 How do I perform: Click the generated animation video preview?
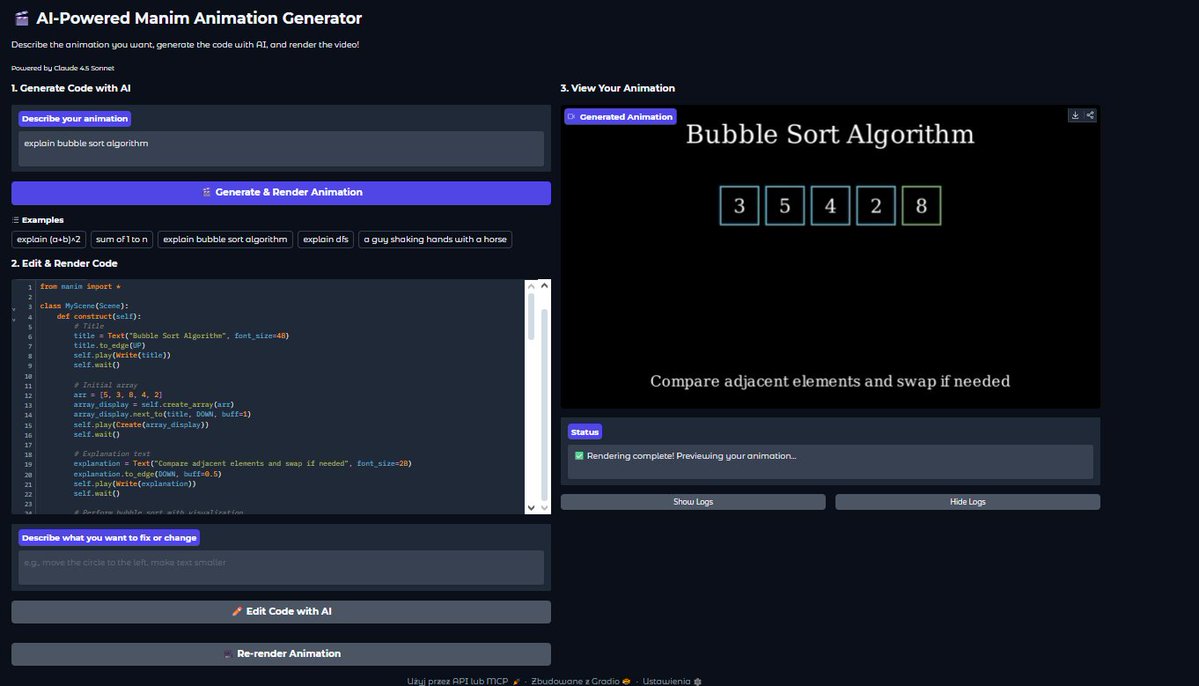[830, 256]
